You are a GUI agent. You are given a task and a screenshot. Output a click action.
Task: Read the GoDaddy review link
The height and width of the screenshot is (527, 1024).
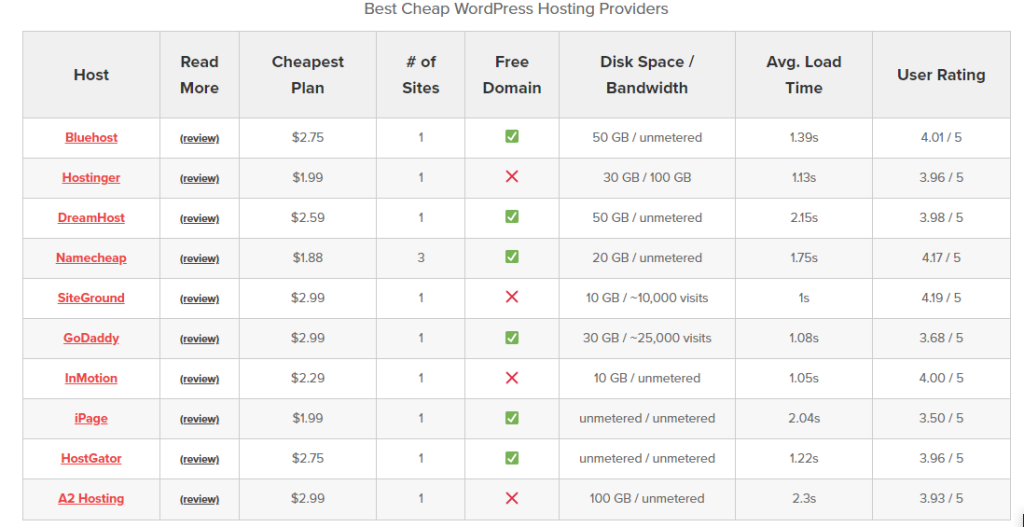coord(200,339)
